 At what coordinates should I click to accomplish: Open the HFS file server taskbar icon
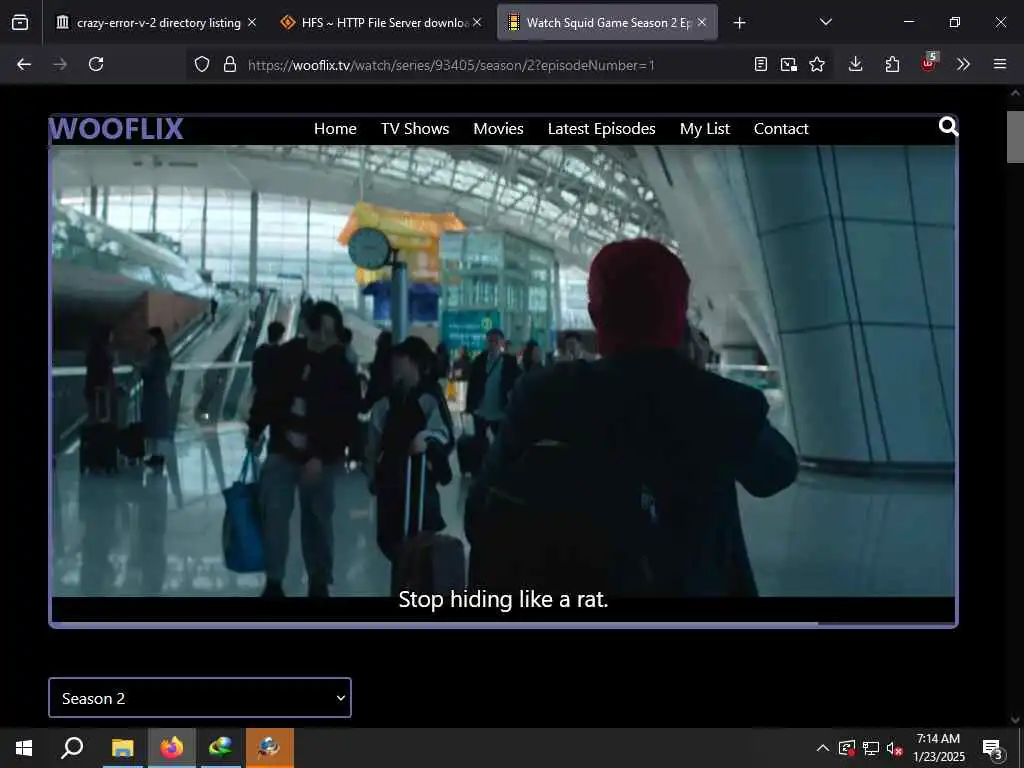click(270, 748)
